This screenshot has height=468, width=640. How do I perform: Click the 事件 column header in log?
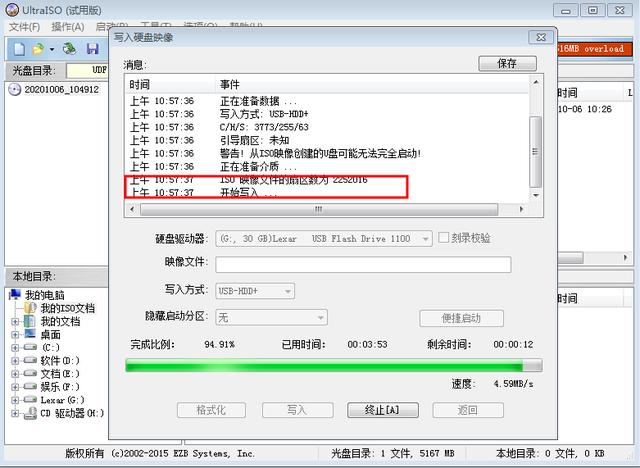click(371, 84)
